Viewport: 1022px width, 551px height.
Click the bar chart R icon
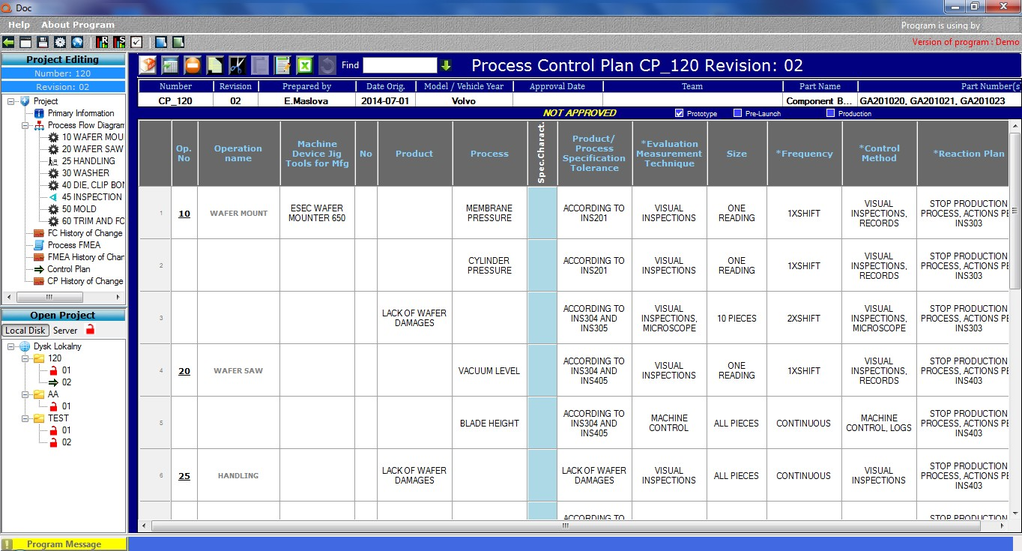(x=102, y=42)
